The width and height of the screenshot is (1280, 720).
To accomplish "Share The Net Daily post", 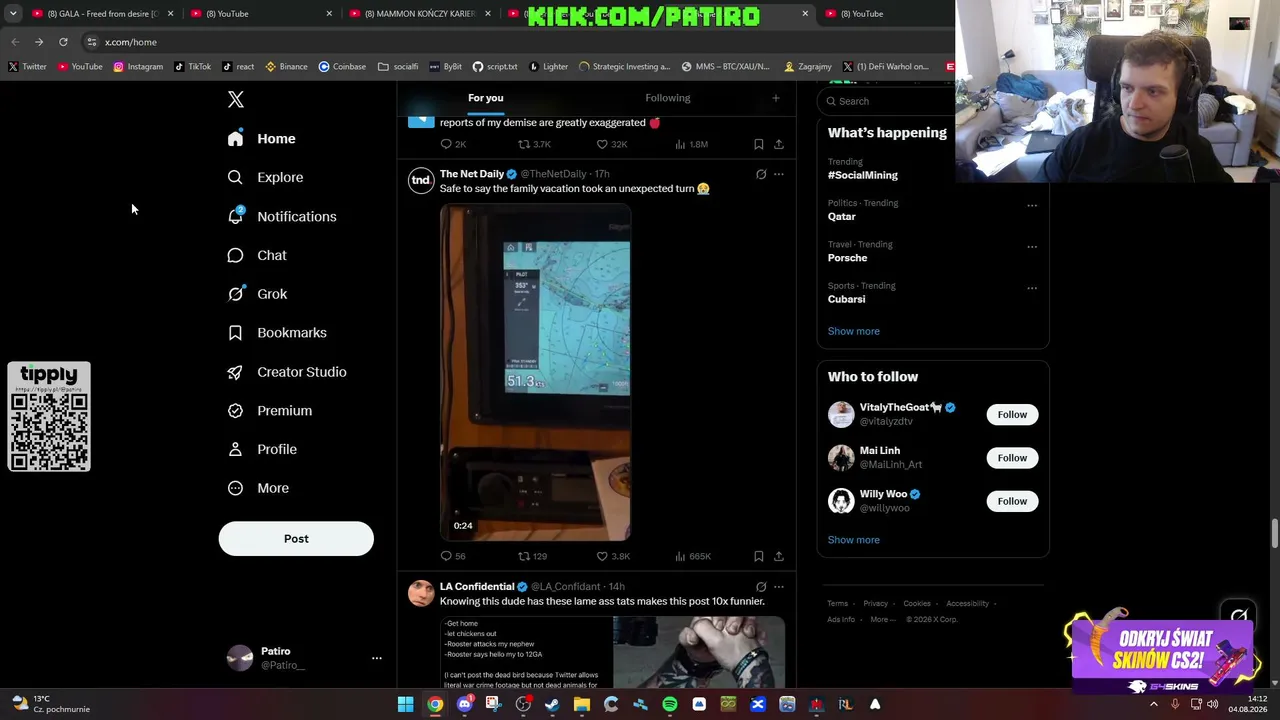I will click(x=779, y=556).
